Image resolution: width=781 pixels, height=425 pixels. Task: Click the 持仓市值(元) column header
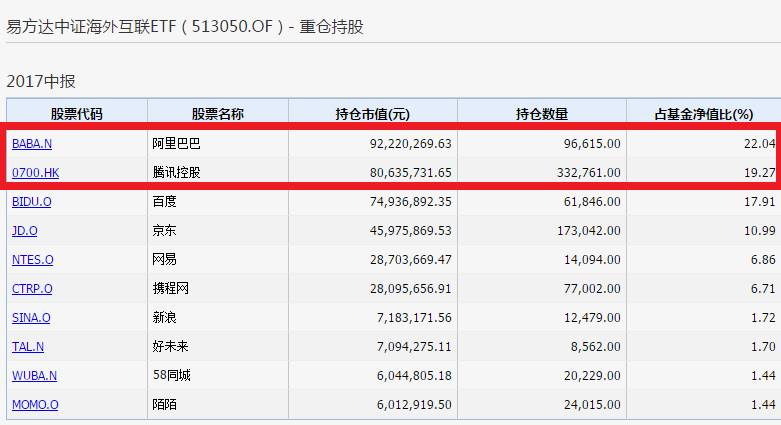click(x=373, y=114)
